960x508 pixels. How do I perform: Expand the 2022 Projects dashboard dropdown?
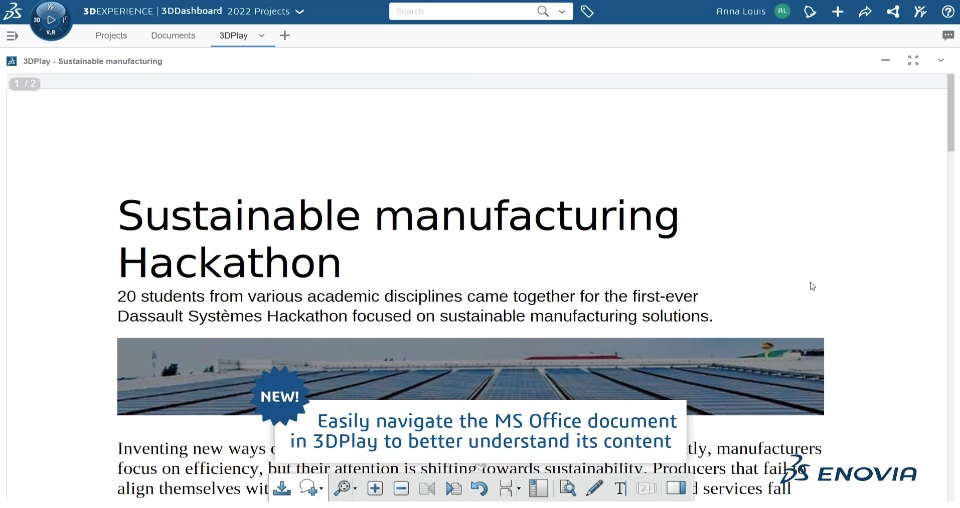click(x=299, y=12)
